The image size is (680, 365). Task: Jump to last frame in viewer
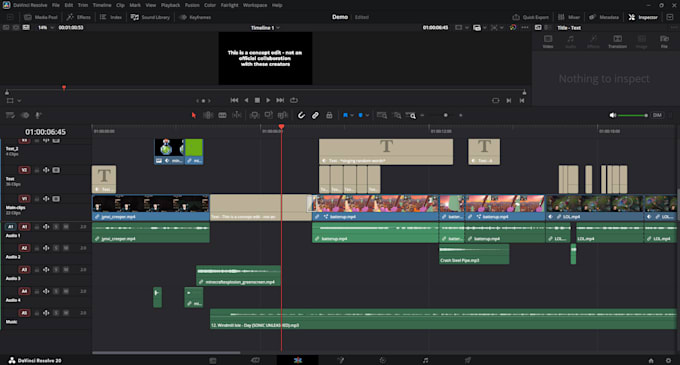point(280,100)
